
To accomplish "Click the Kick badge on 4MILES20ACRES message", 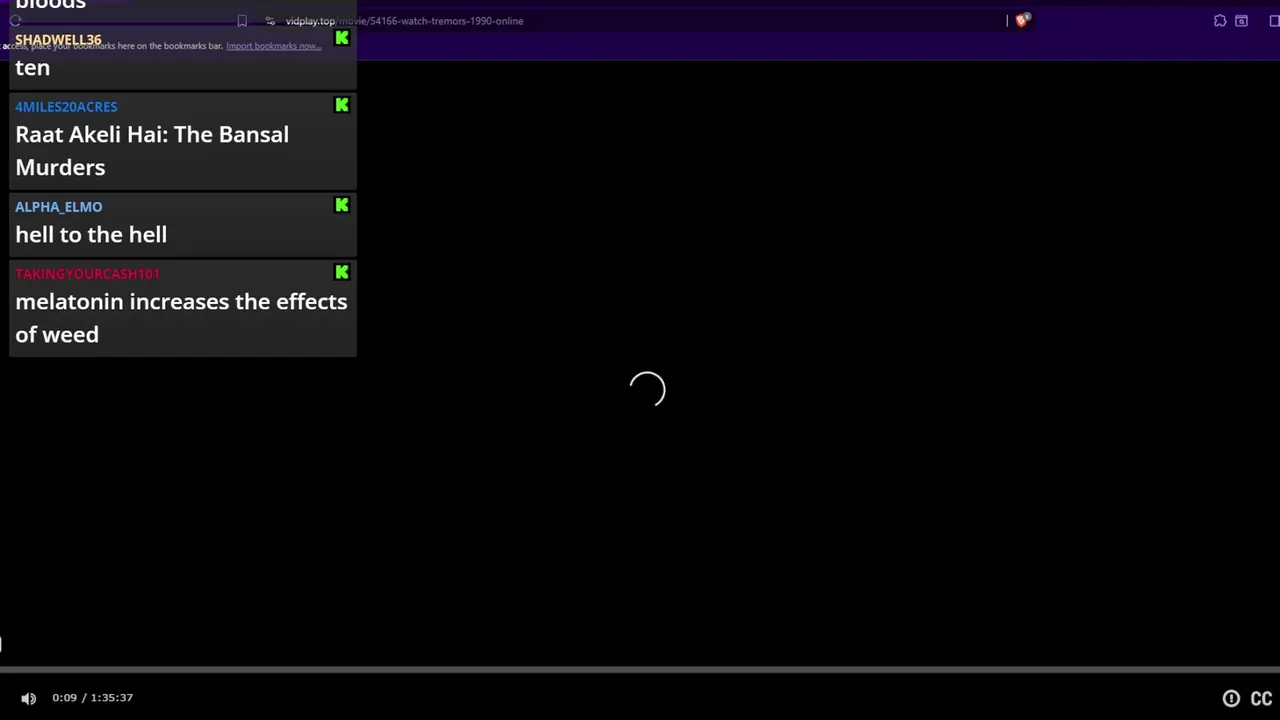I will coord(342,105).
